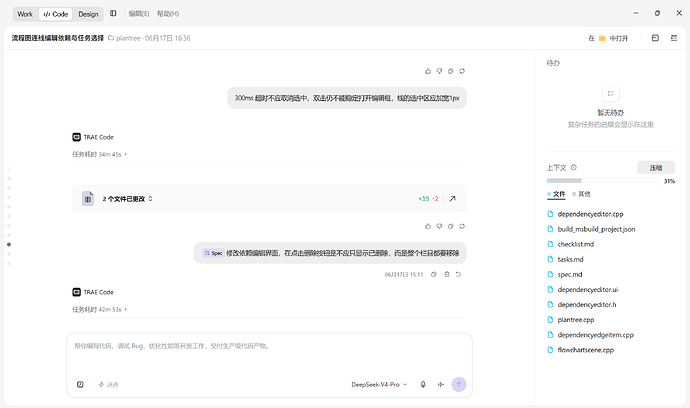Click the regenerate icon on the top response
The width and height of the screenshot is (690, 408).
point(462,71)
